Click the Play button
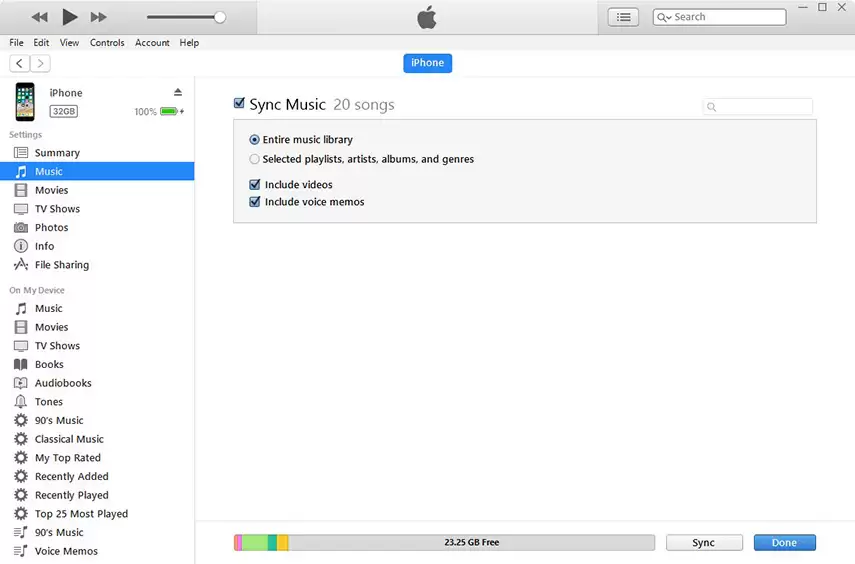This screenshot has height=564, width=855. pyautogui.click(x=69, y=17)
